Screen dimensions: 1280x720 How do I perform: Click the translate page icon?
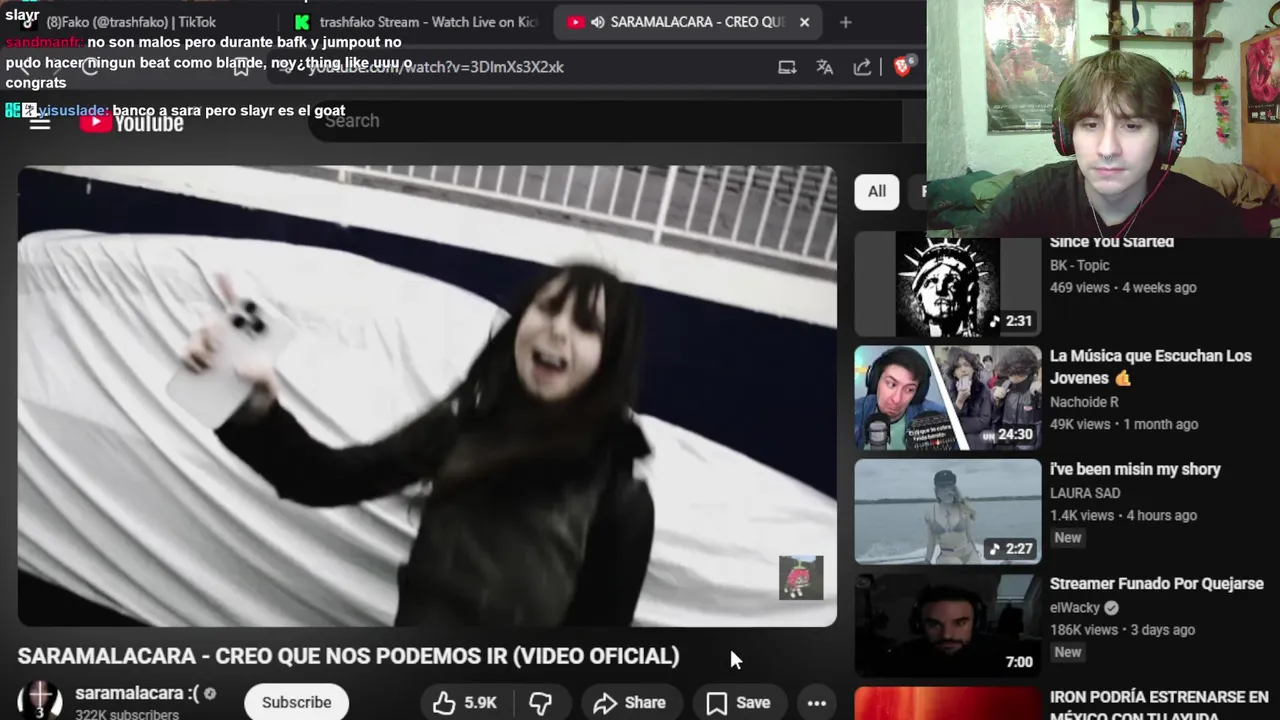824,67
